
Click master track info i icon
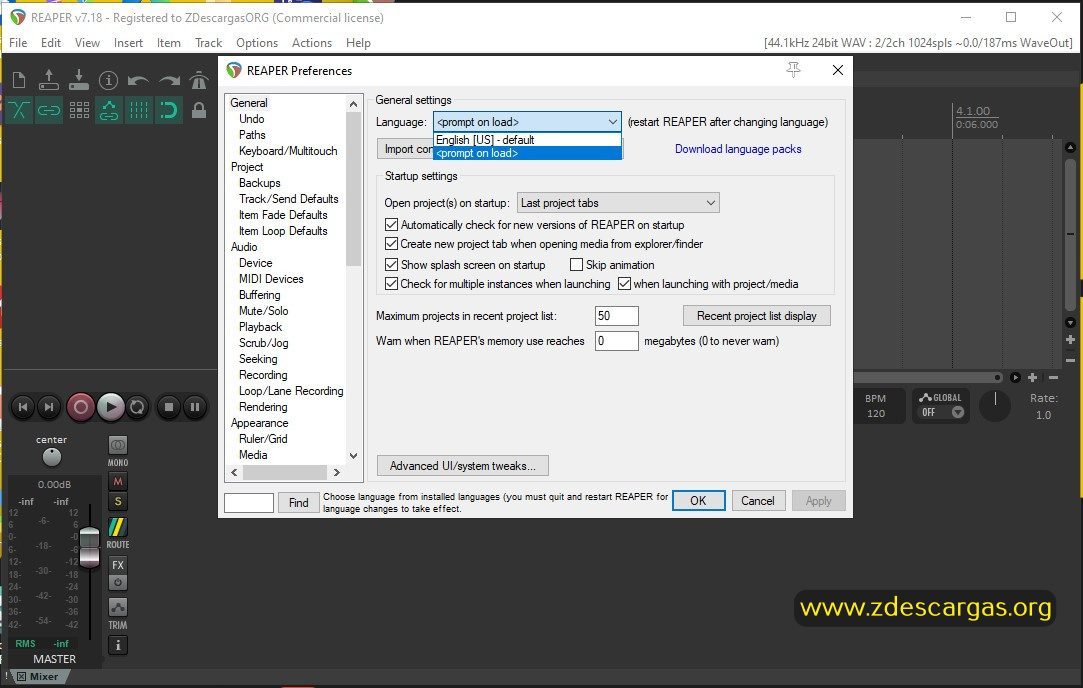[x=118, y=645]
